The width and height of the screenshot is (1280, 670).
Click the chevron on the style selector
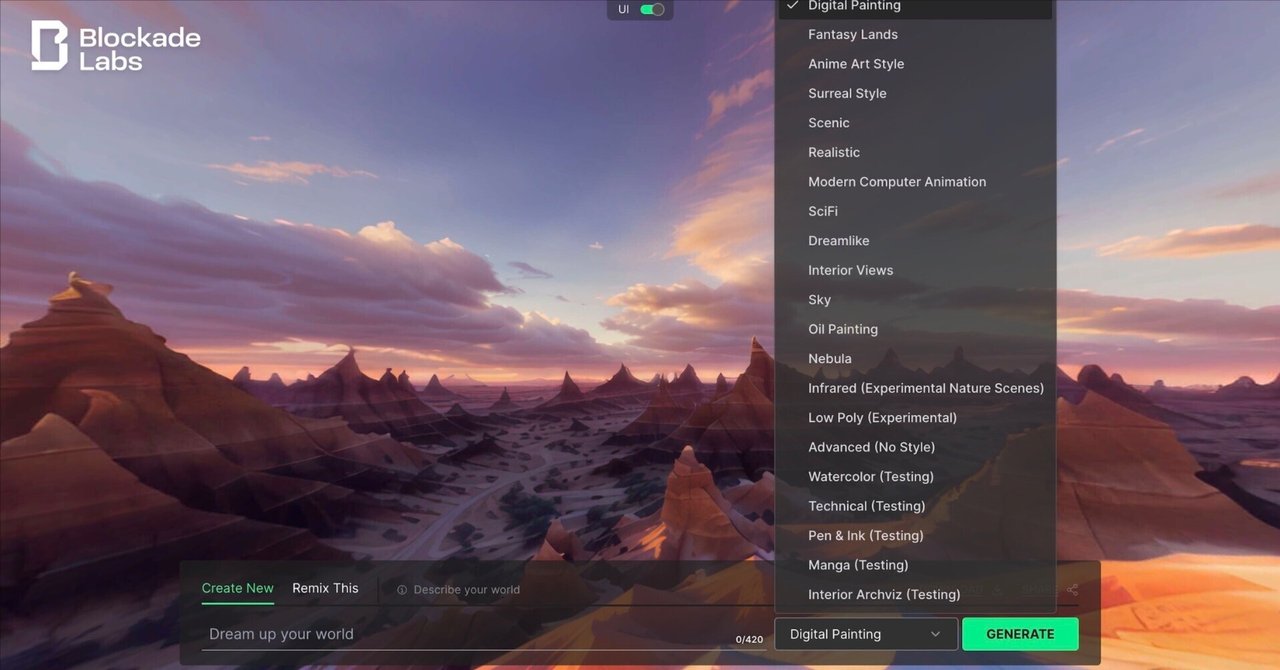[937, 634]
